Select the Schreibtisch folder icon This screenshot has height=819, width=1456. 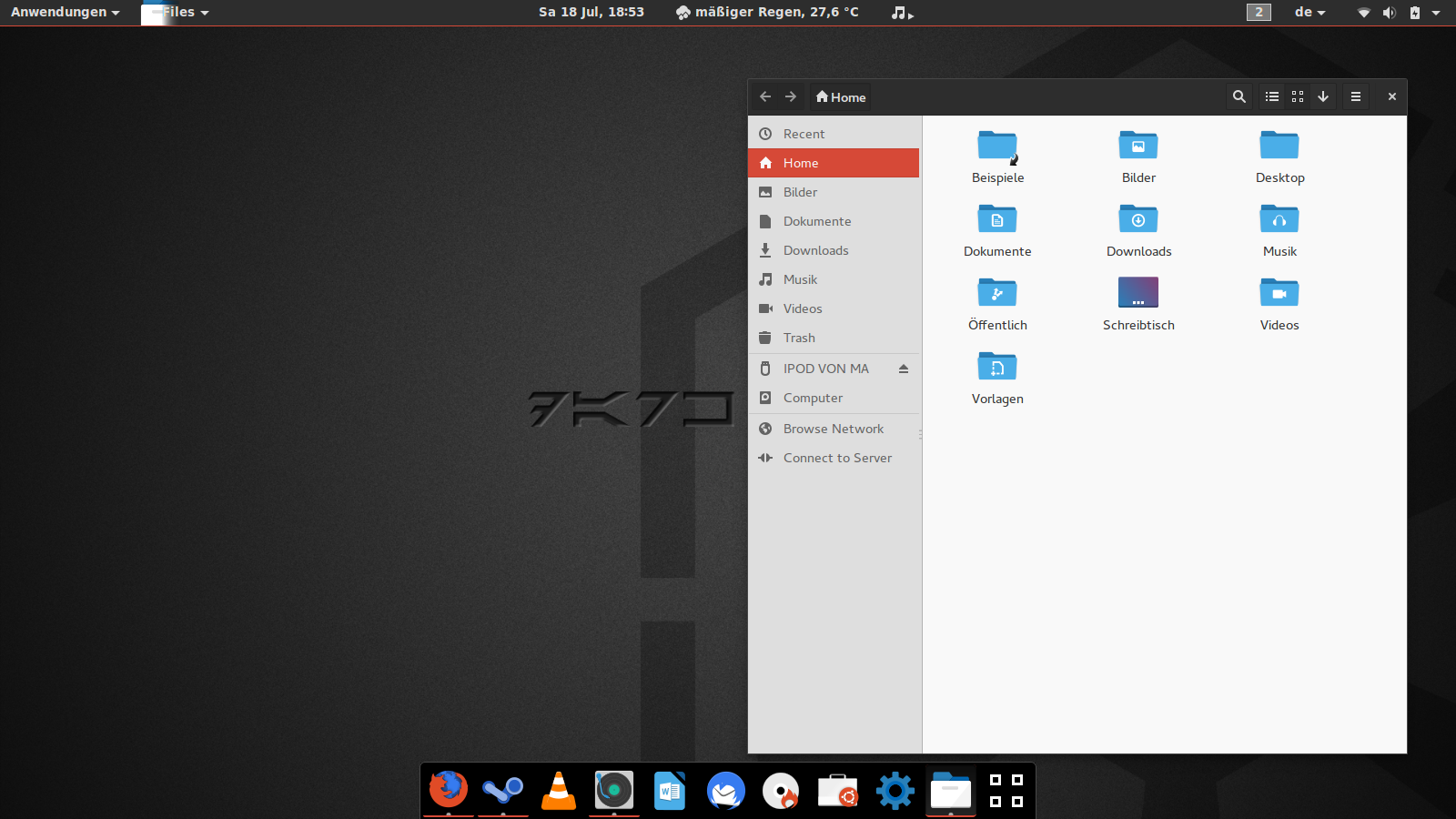pyautogui.click(x=1138, y=292)
